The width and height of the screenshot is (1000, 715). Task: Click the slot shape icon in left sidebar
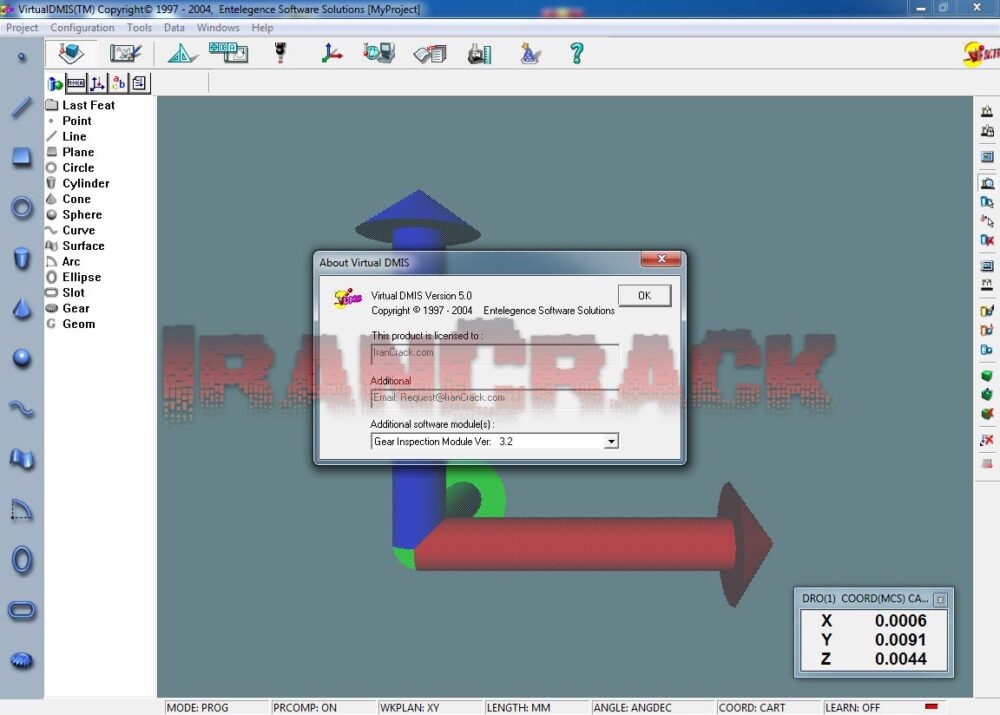click(x=22, y=610)
